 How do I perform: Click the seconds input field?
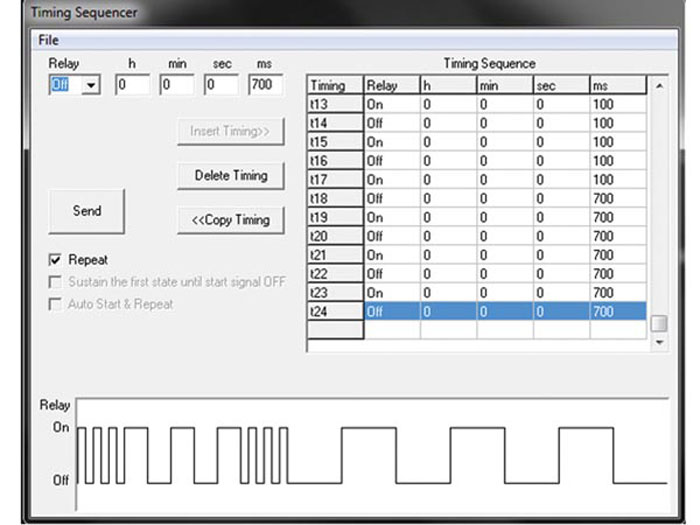click(x=221, y=86)
